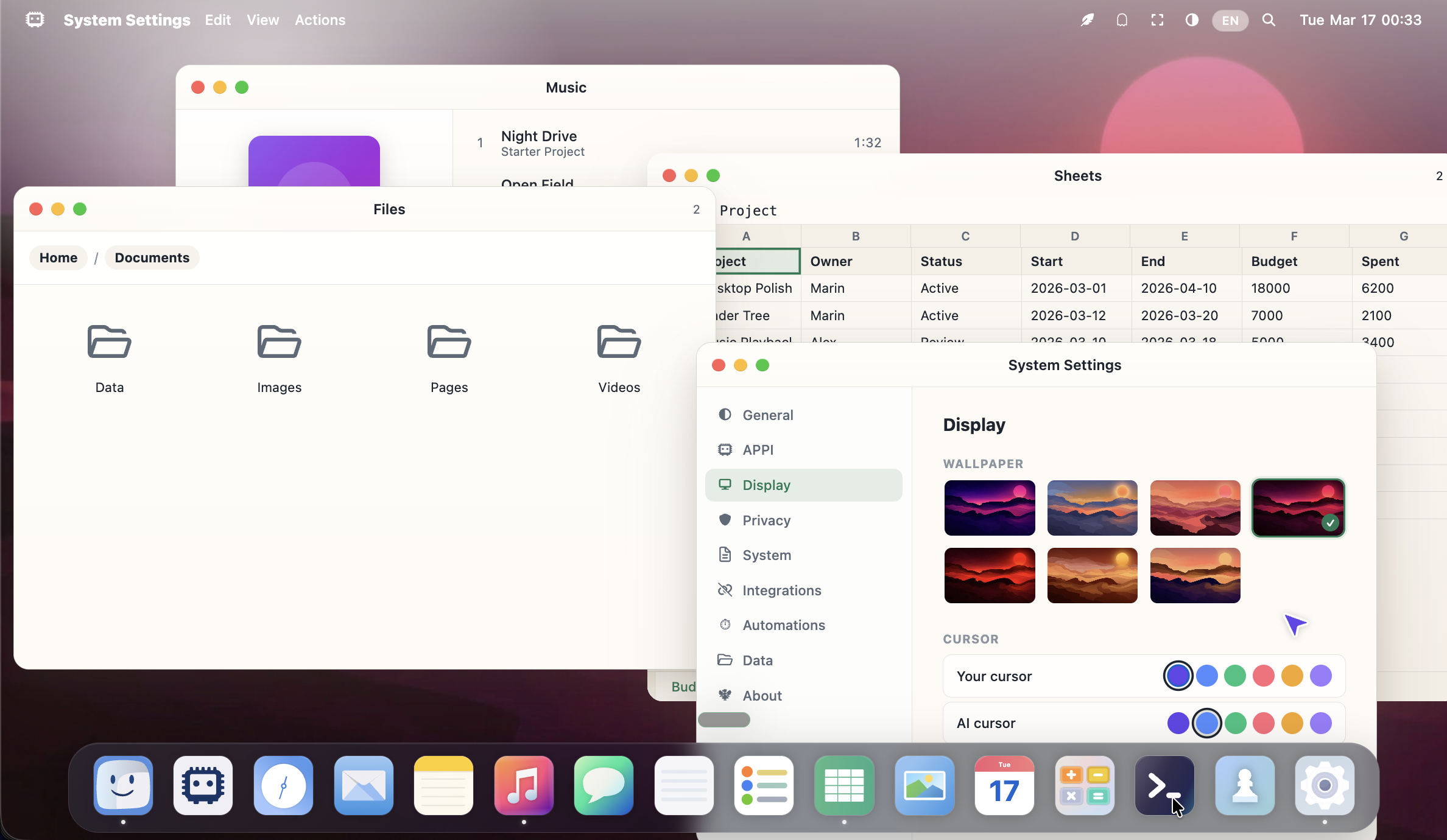
Task: Select the blue AI cursor color
Action: click(1206, 723)
